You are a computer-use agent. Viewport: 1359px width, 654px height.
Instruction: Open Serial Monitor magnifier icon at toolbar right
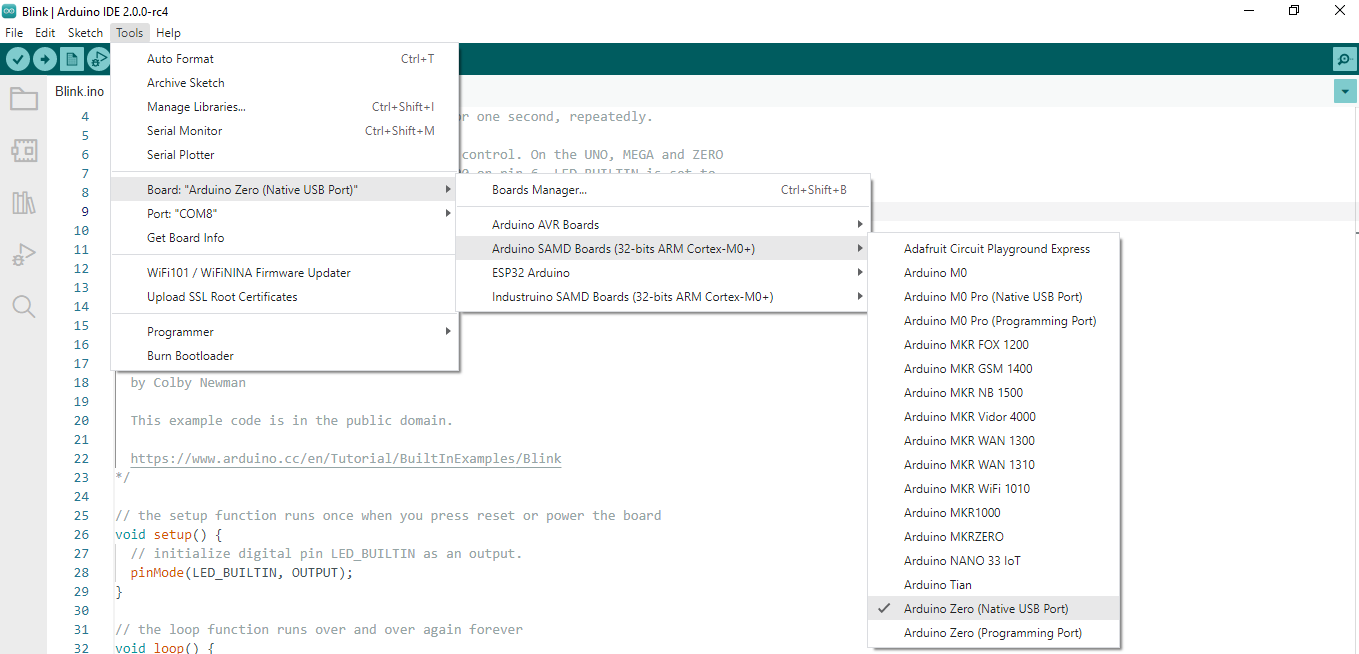point(1345,59)
